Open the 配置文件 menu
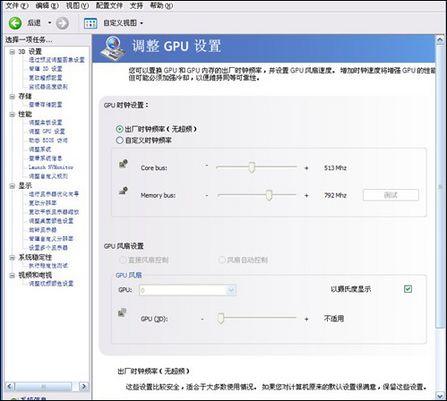Image resolution: width=447 pixels, height=401 pixels. click(x=109, y=6)
